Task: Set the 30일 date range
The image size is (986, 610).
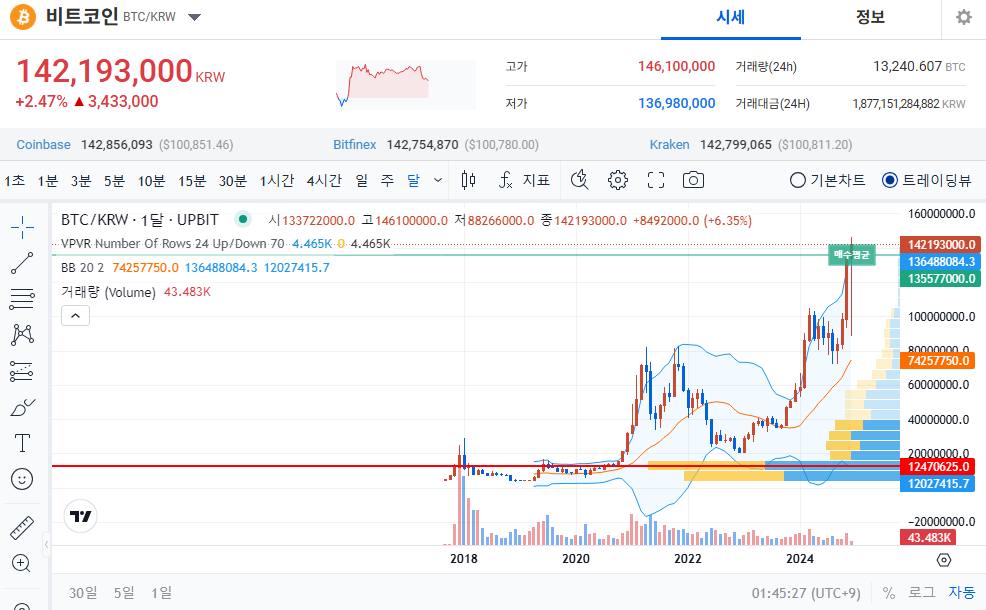Action: pos(83,593)
